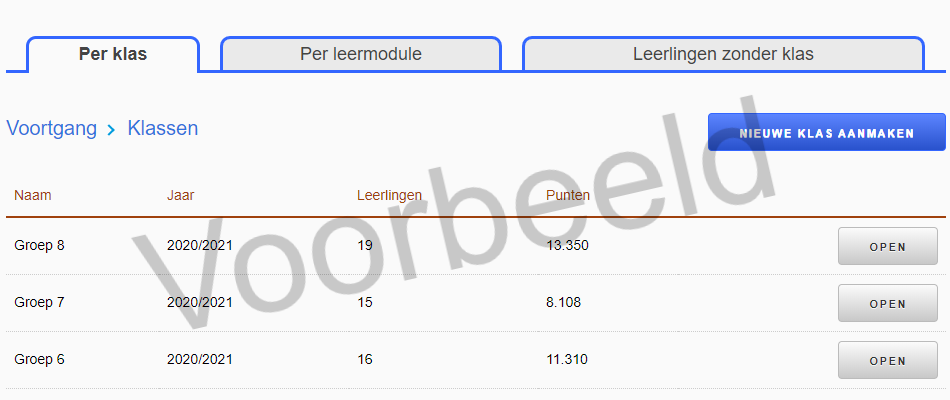Select the Leerlingen zonder klas tab

pyautogui.click(x=722, y=54)
